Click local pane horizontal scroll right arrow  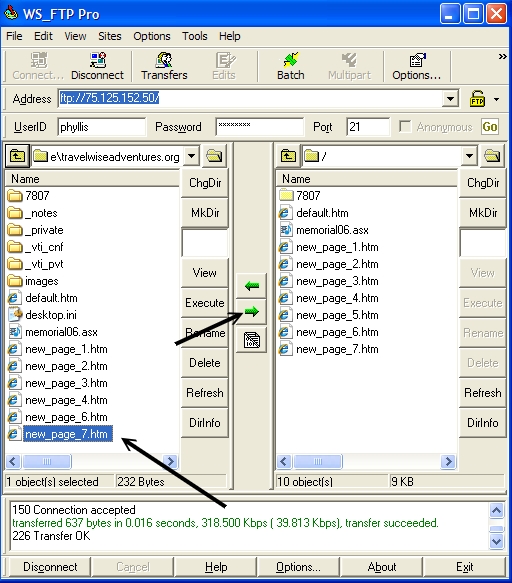171,461
